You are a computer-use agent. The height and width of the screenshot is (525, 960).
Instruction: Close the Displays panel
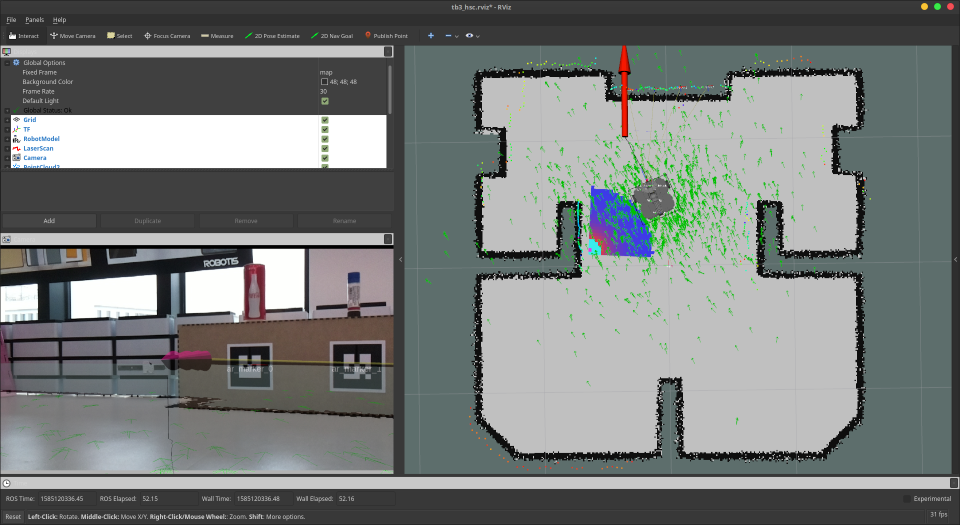pos(388,52)
